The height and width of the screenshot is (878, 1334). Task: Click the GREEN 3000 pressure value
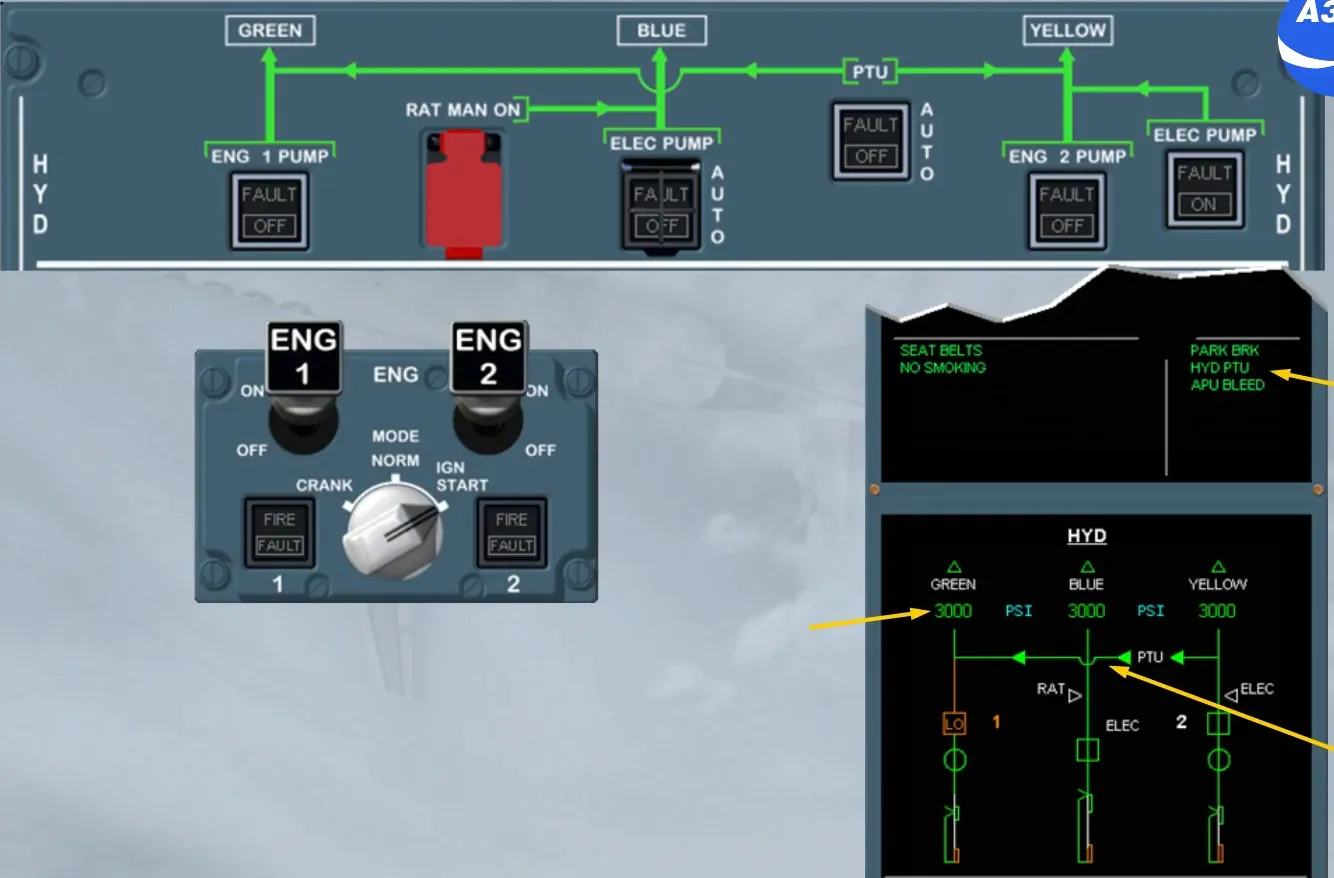click(x=953, y=611)
